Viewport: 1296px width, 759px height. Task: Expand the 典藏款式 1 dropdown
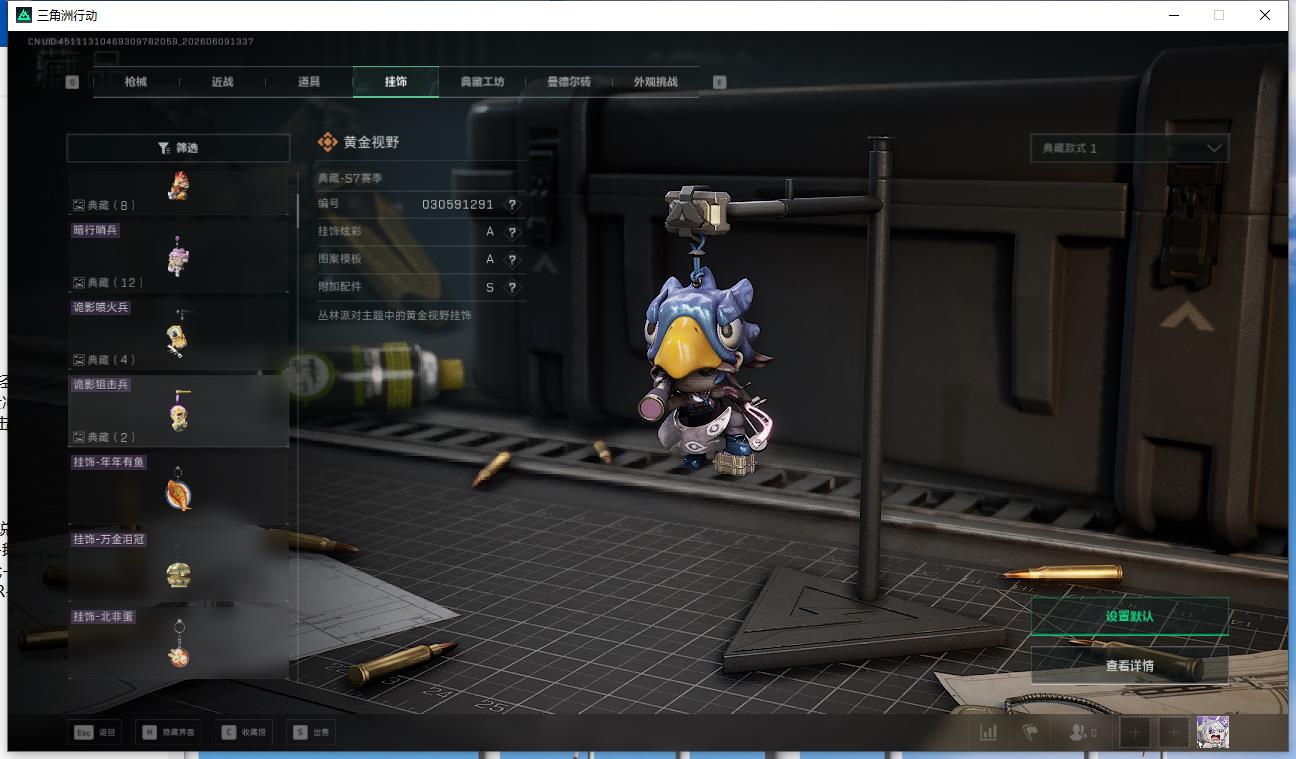(1129, 148)
